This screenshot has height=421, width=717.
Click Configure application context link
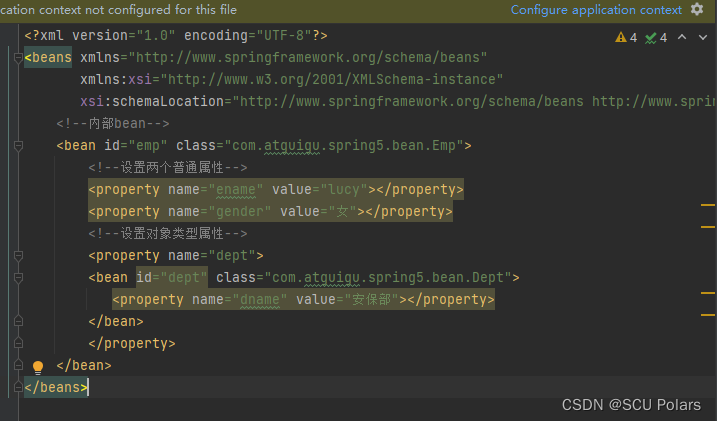(x=596, y=10)
